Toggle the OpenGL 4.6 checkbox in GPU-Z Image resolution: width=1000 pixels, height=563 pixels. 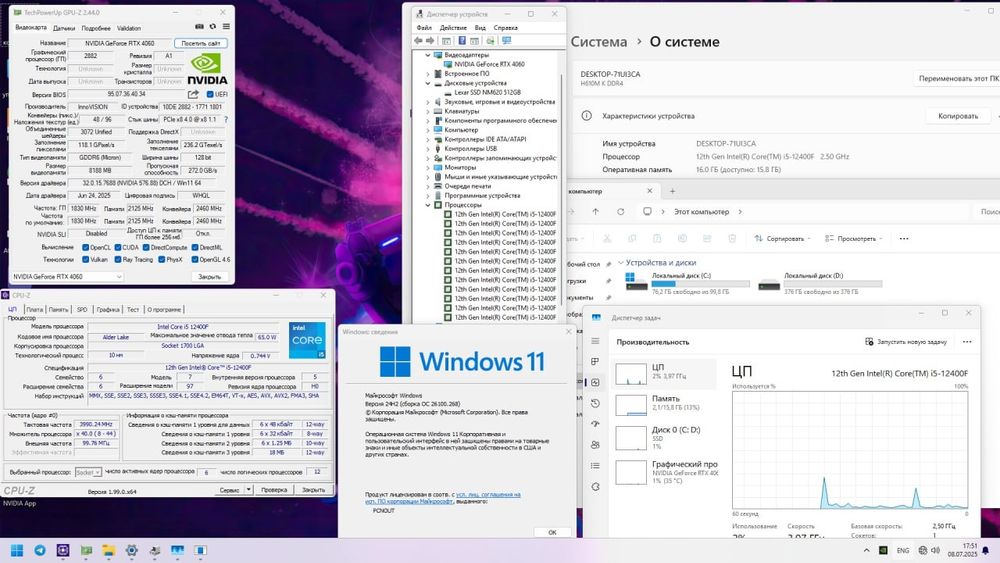tap(195, 260)
